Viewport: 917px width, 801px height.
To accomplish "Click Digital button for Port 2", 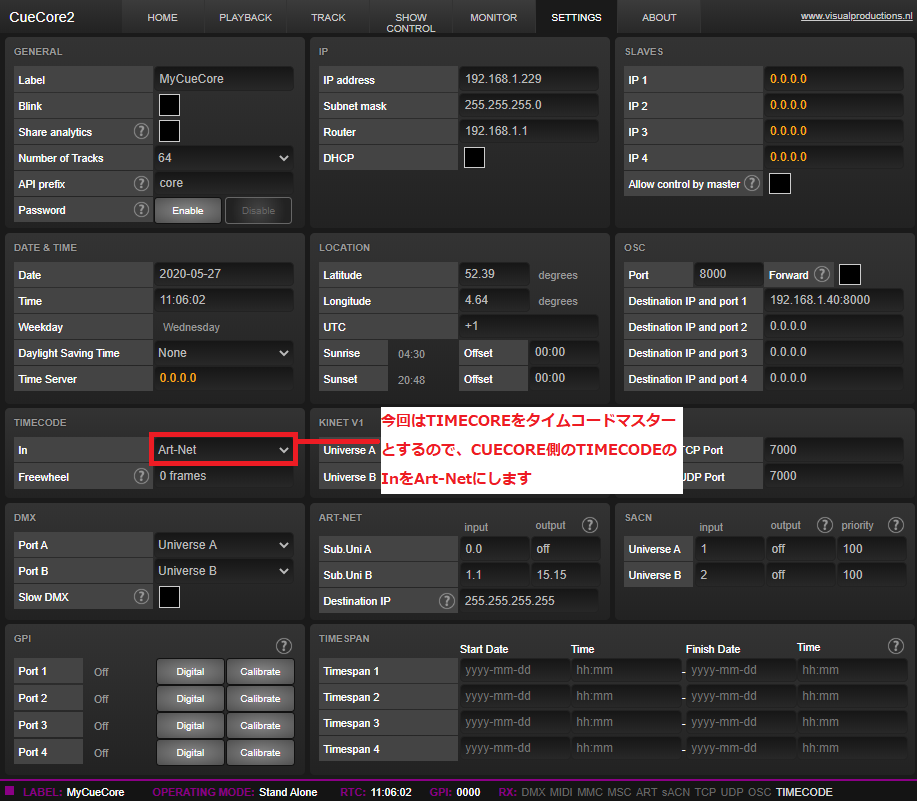I will (x=190, y=699).
